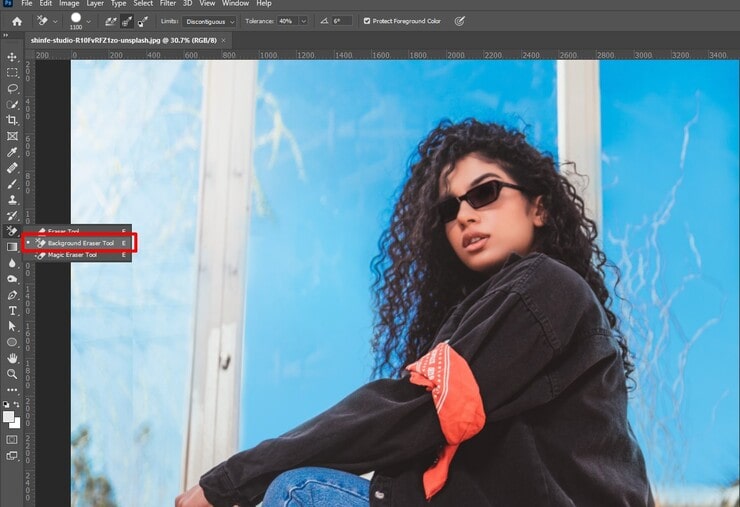Click the brush angle input field
Screen dimensions: 740x507
tap(342, 21)
